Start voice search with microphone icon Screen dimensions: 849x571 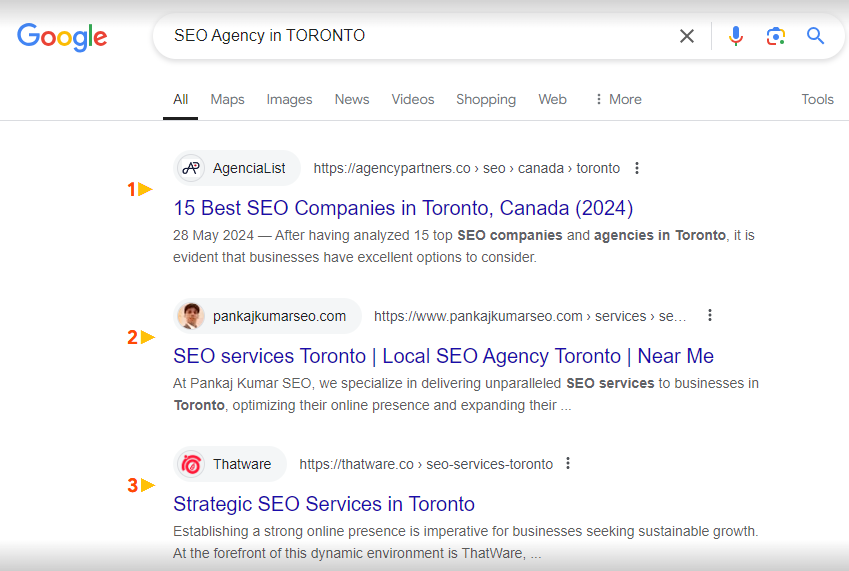735,36
